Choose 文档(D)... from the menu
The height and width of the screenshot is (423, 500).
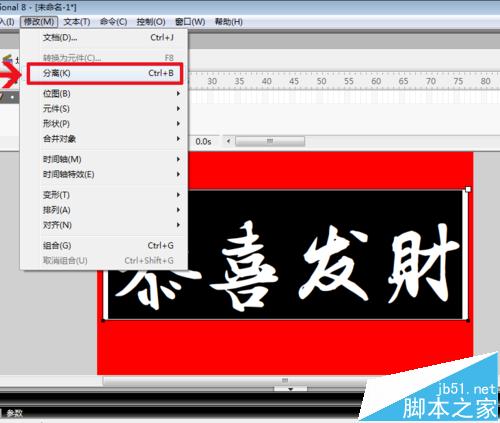coord(104,38)
